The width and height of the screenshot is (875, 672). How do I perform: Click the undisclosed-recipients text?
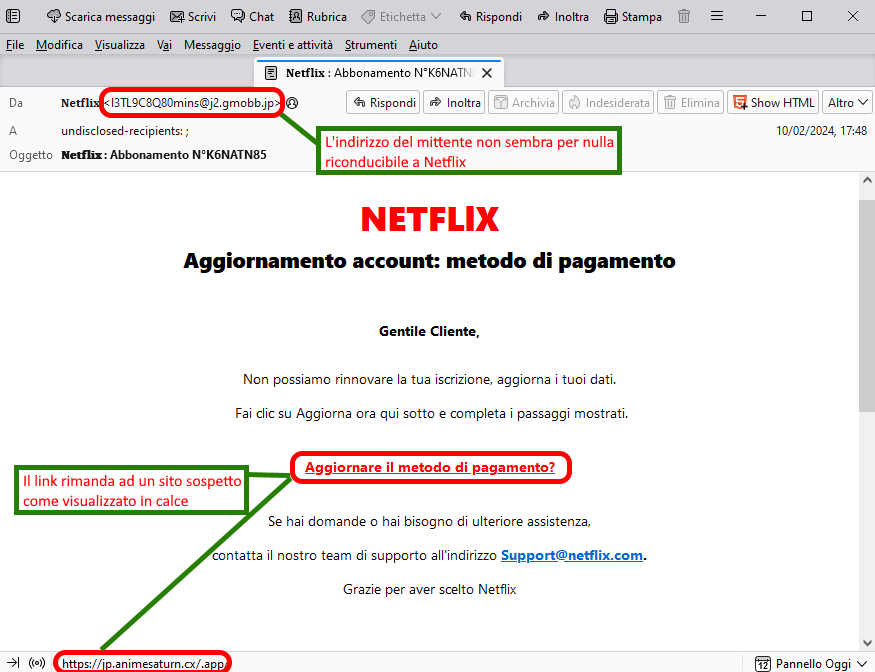tap(125, 131)
